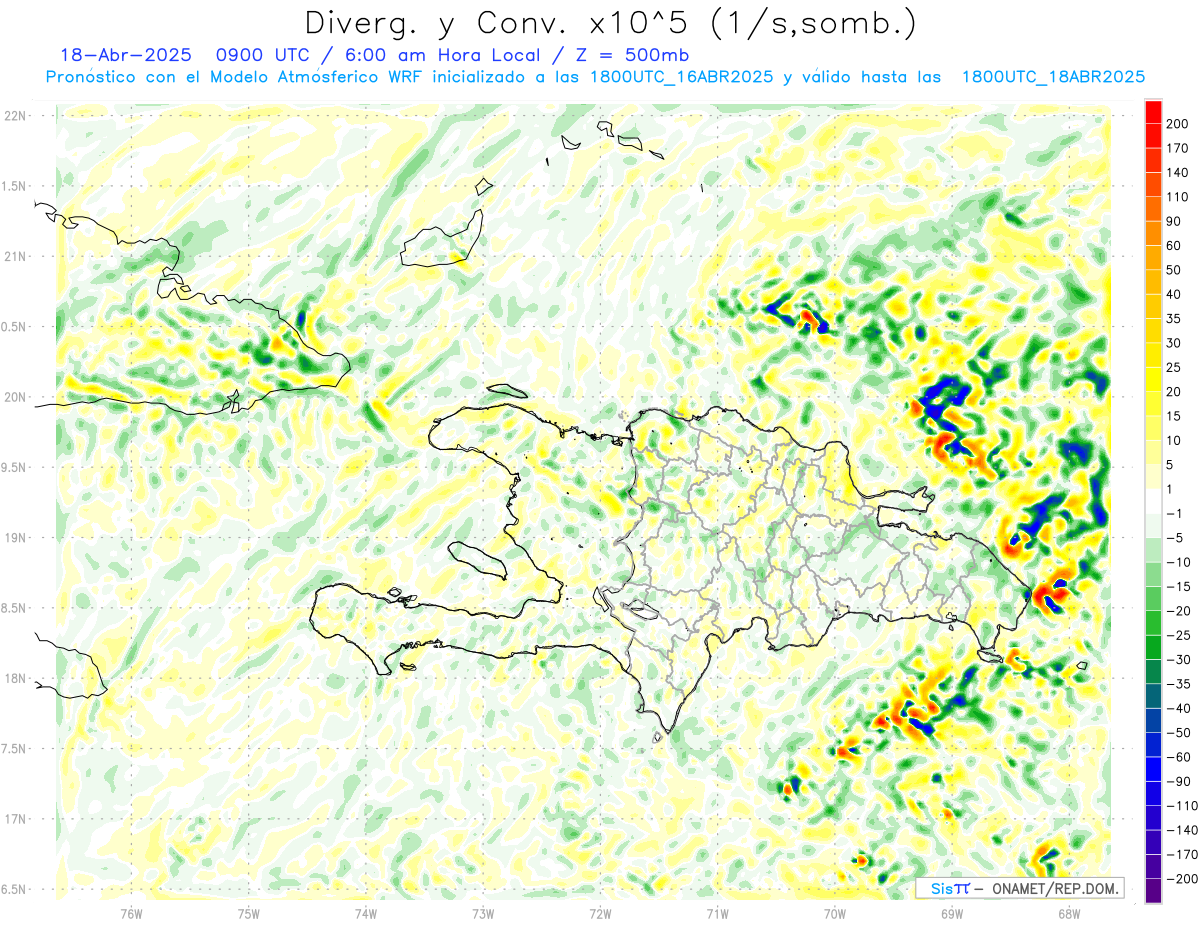Click the '0.5N' latitude label

click(15, 327)
